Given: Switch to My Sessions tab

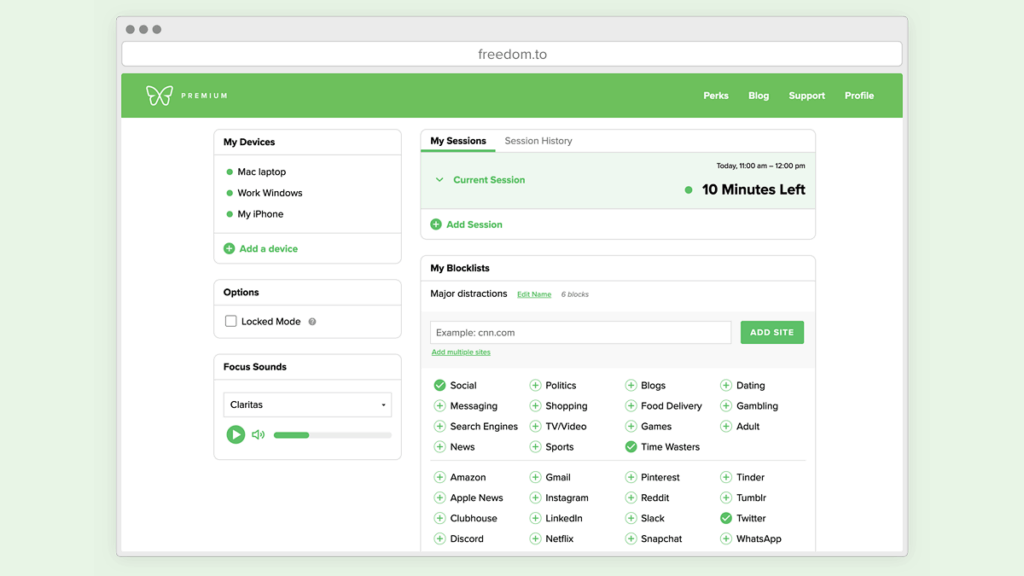Looking at the screenshot, I should click(x=458, y=141).
